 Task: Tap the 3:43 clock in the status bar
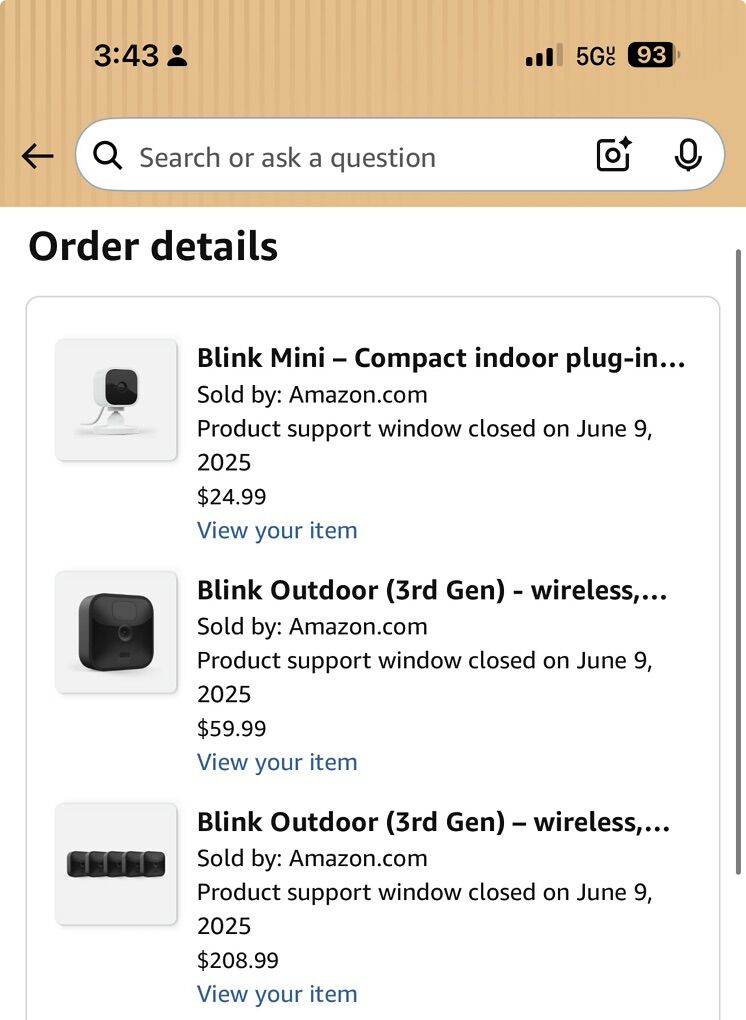click(x=126, y=56)
